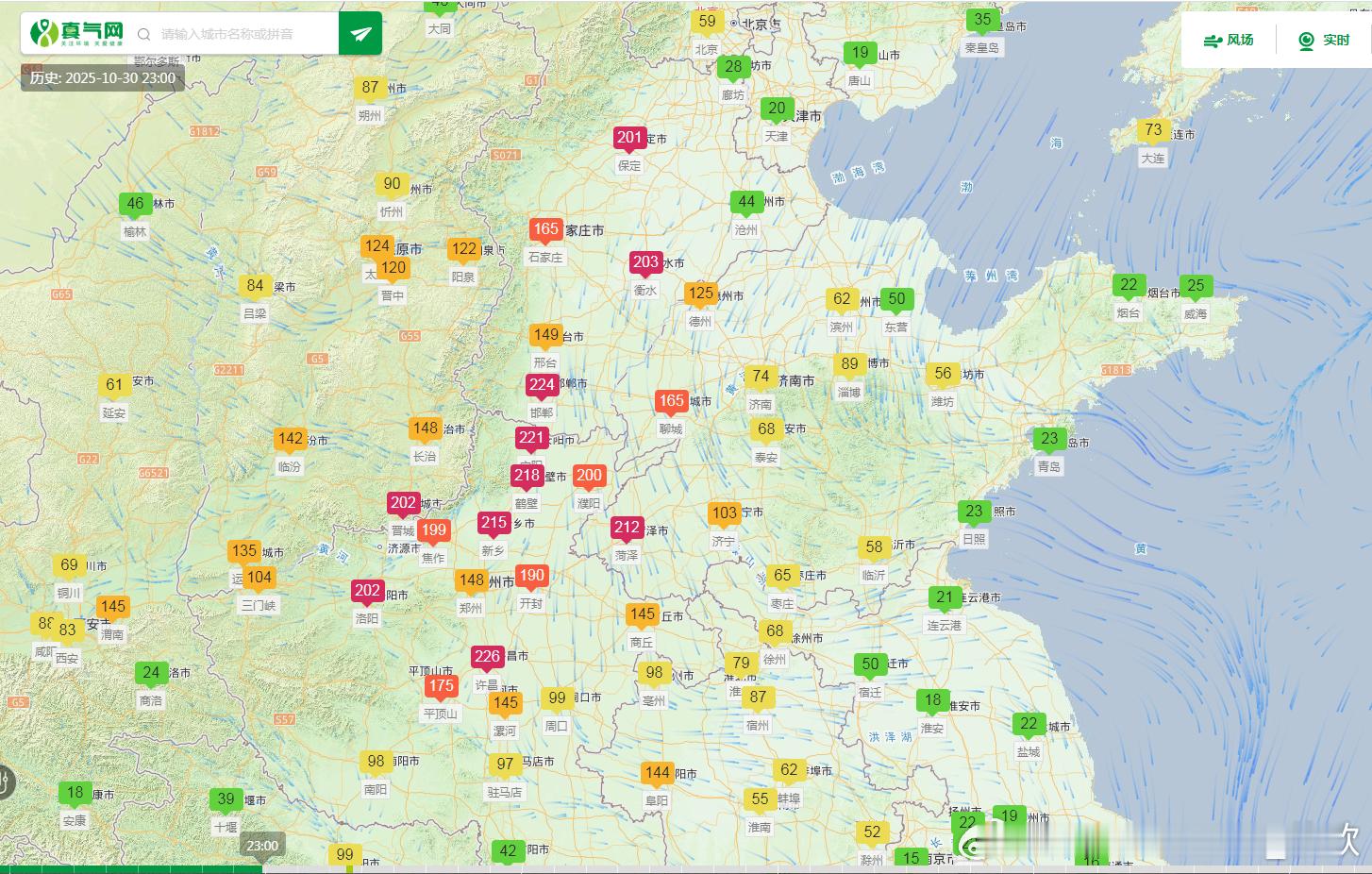Image resolution: width=1372 pixels, height=874 pixels.
Task: Open the 北京 AQI marker showing 59
Action: (707, 23)
